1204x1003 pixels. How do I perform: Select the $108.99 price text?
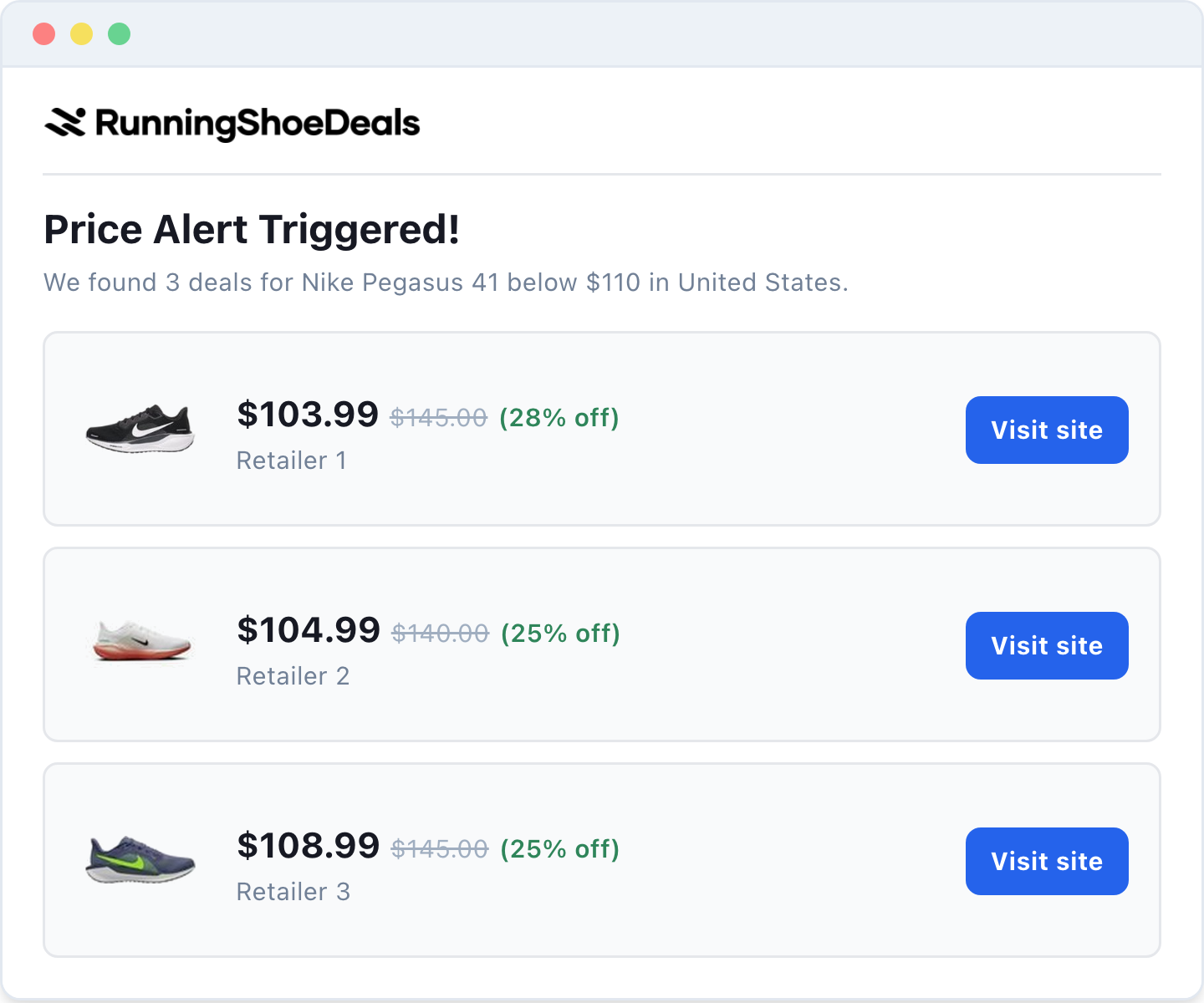point(308,846)
